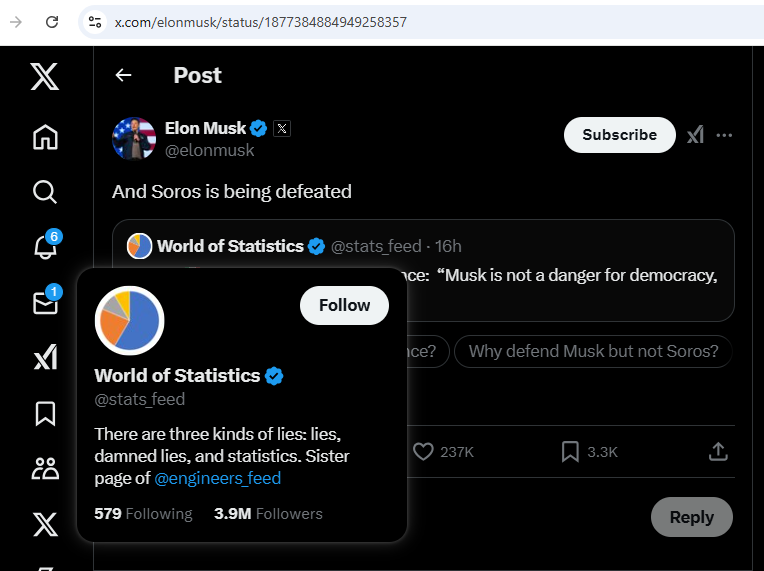Open Premium X icon at sidebar bottom
The image size is (764, 571).
[x=45, y=524]
